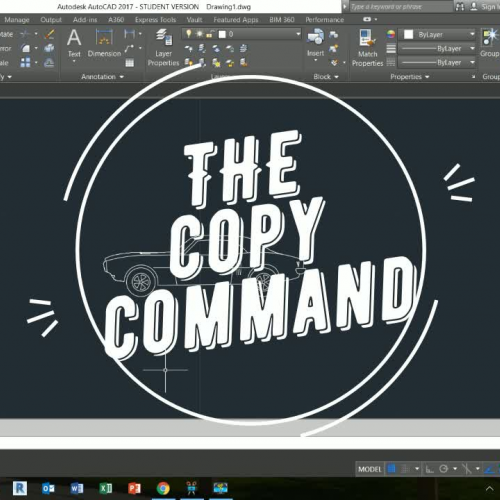This screenshot has width=500, height=500.
Task: Click the Turn All Layers On icon
Action: (189, 63)
